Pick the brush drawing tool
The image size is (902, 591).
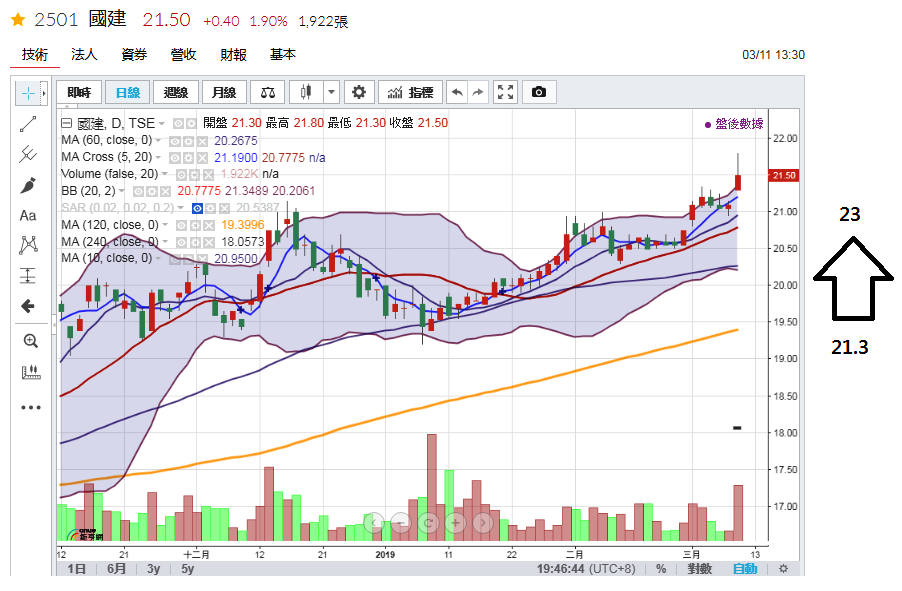(28, 185)
